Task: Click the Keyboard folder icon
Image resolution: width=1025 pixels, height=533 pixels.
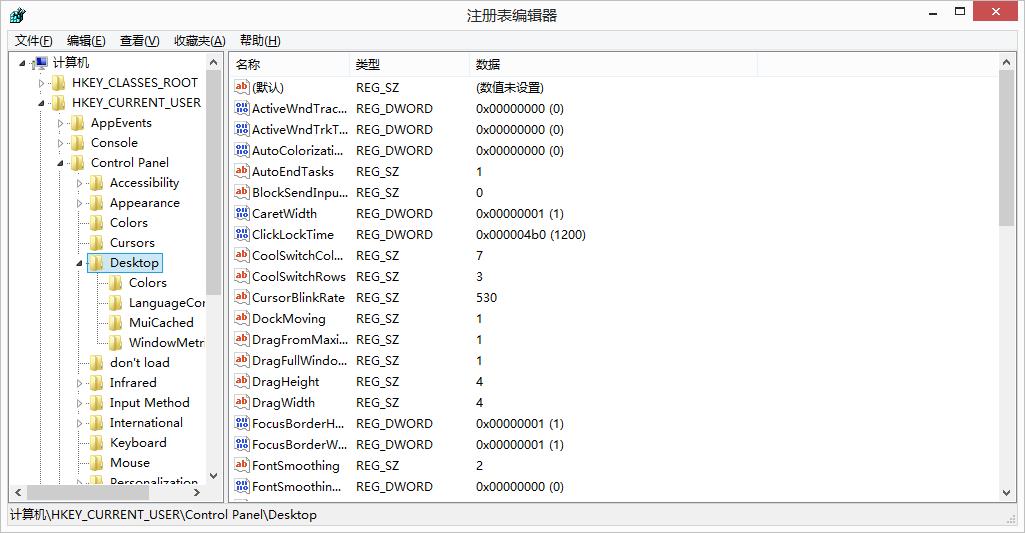Action: (x=97, y=443)
